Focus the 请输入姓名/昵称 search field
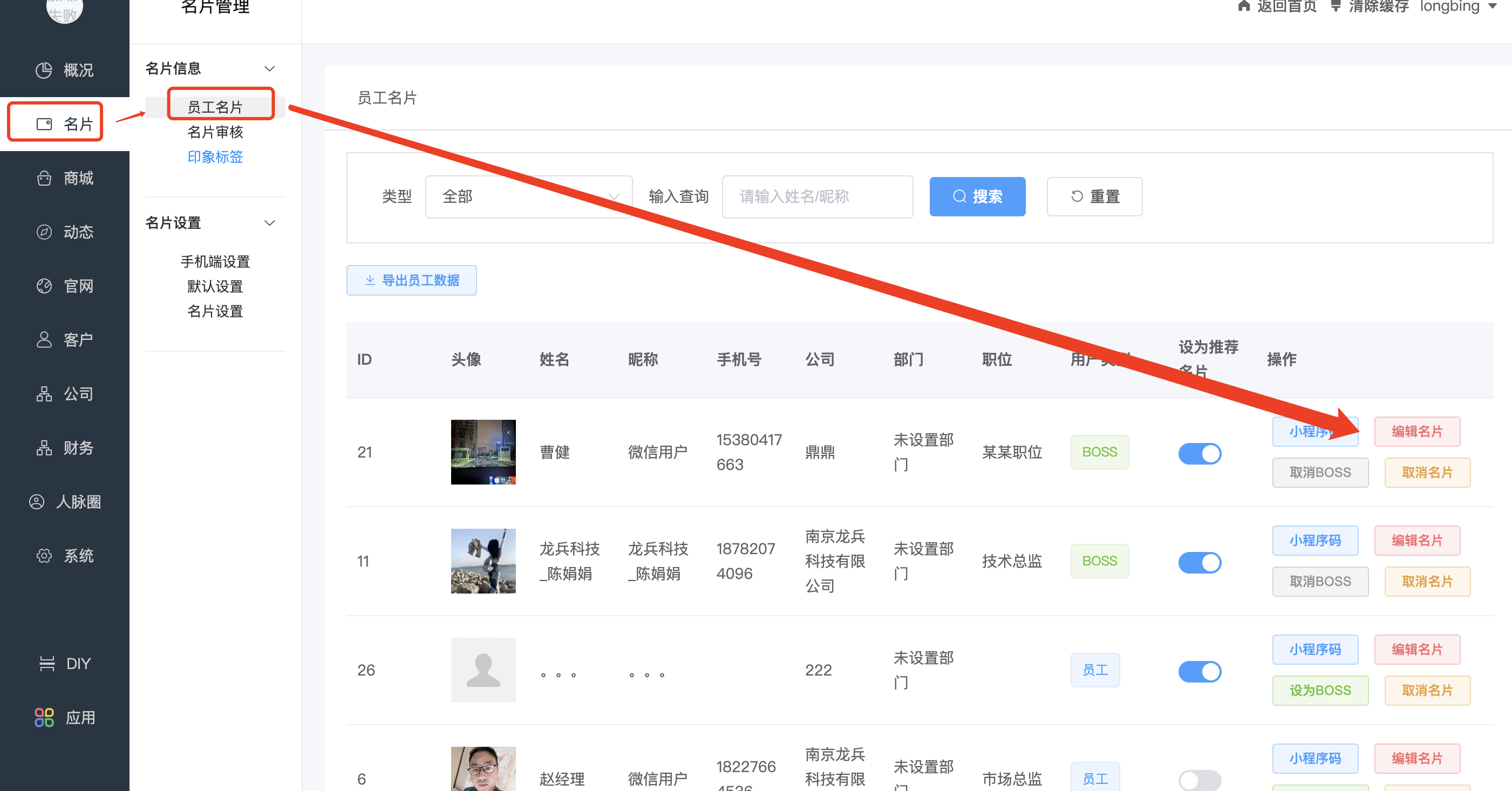 pos(817,196)
